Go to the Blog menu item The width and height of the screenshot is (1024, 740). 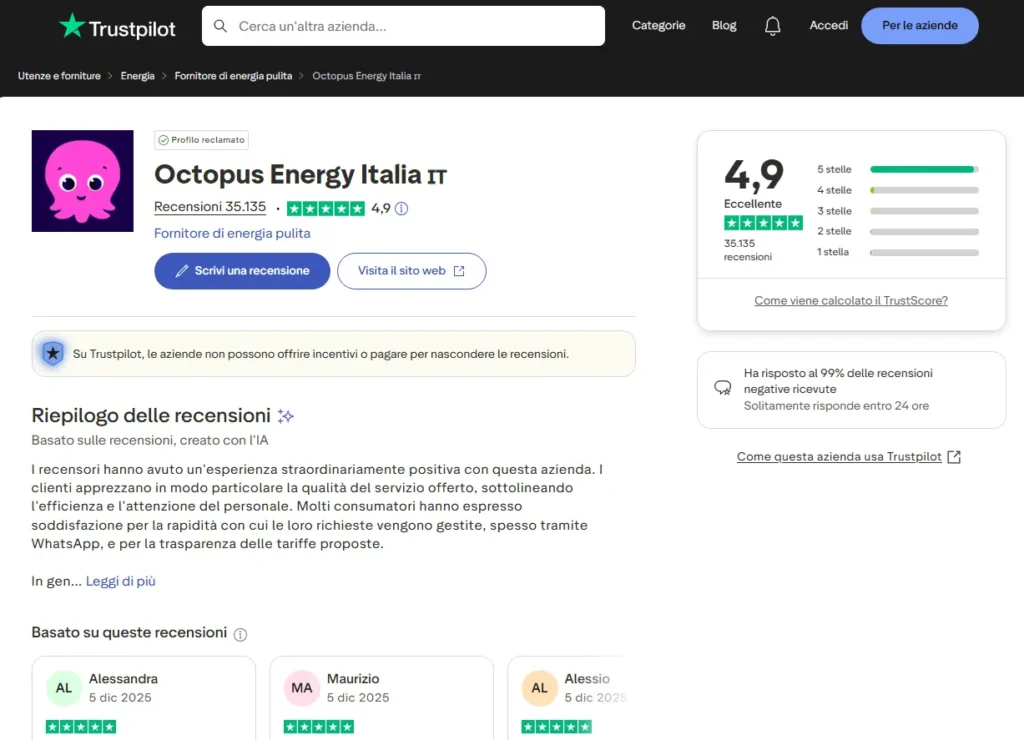724,26
